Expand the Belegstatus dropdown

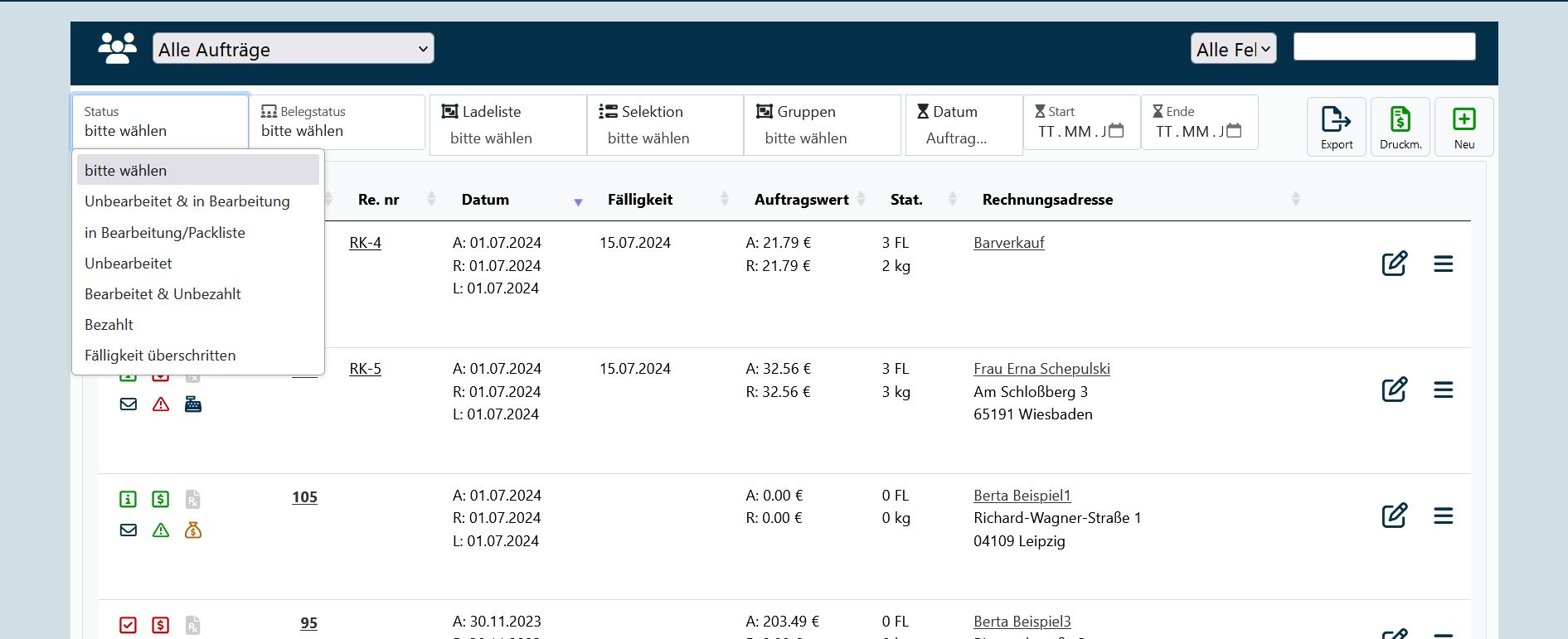[x=337, y=123]
